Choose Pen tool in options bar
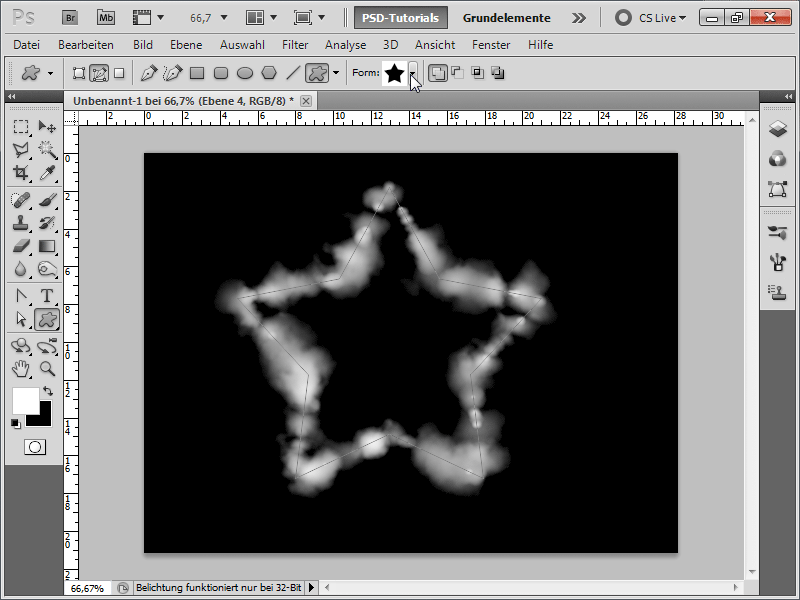The height and width of the screenshot is (600, 800). 148,73
